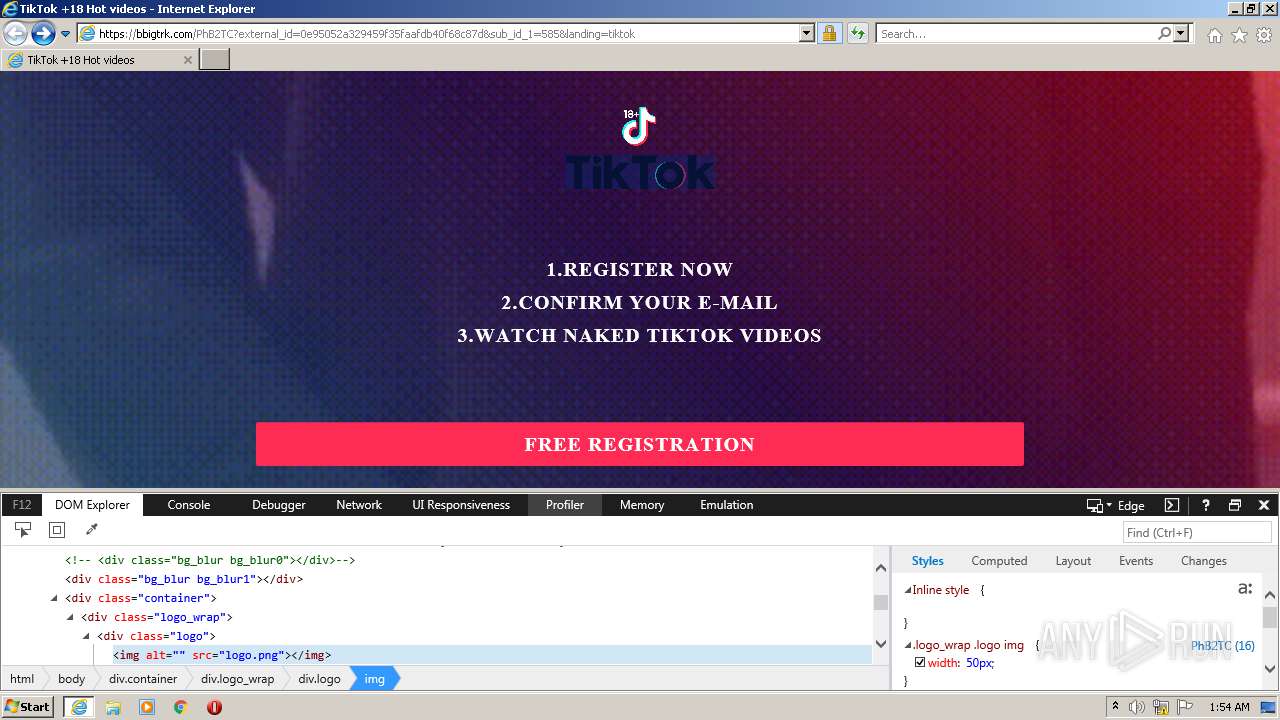Select the img src logo.png DOM line

point(222,655)
